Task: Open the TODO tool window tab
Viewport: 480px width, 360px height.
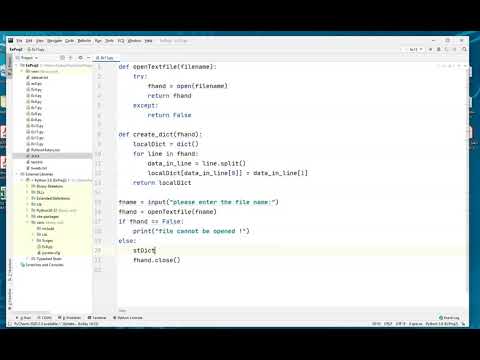Action: coord(45,318)
